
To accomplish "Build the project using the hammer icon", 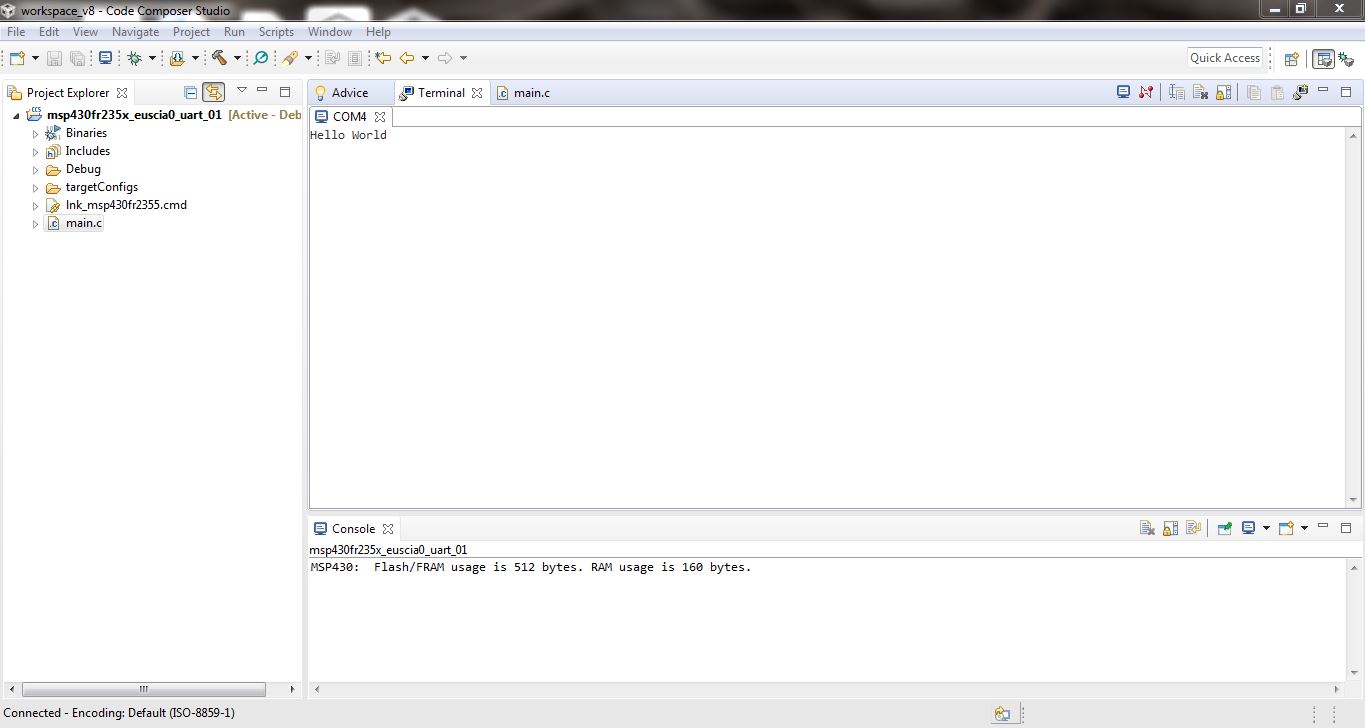I will (222, 57).
